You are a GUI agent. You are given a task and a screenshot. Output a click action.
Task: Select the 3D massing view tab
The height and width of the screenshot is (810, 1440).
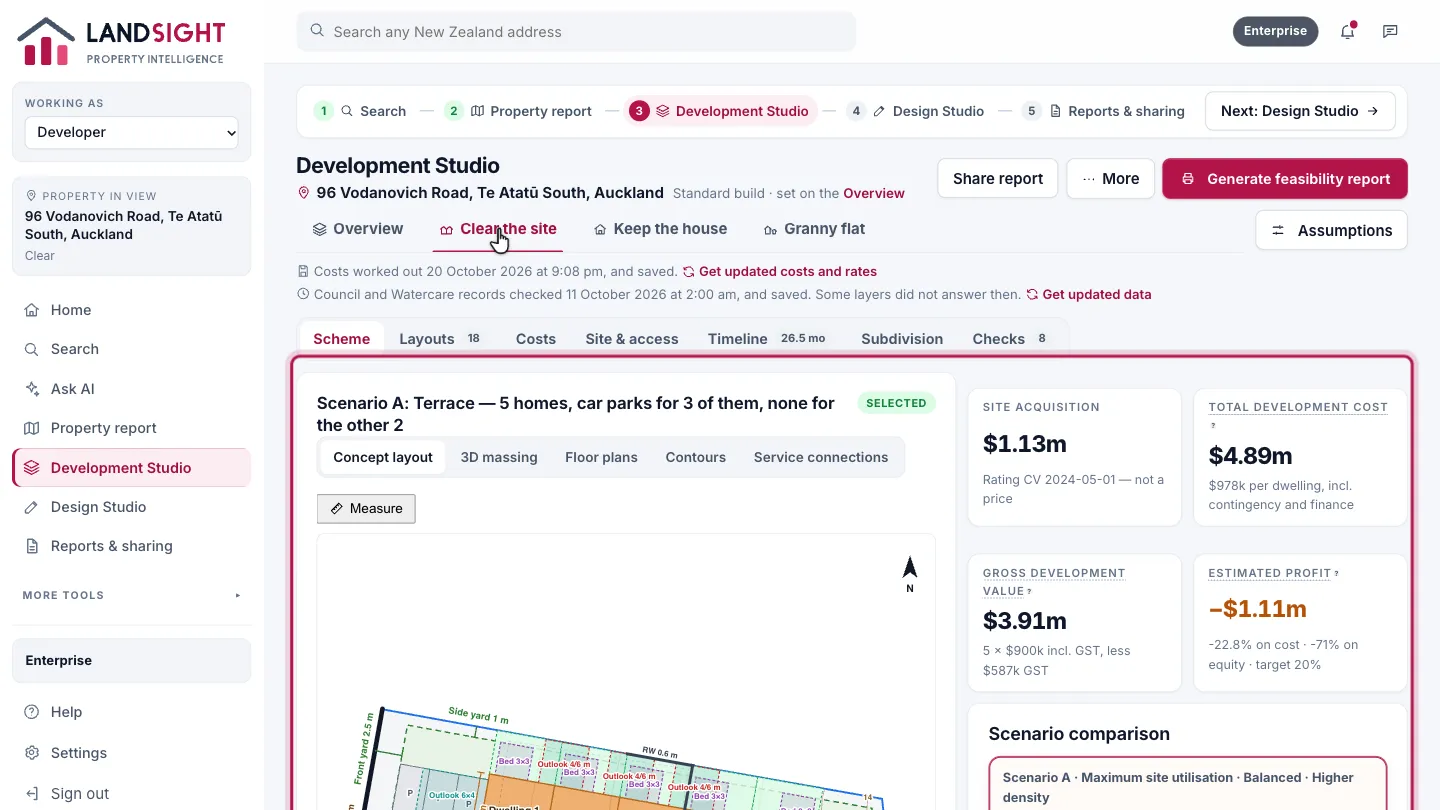(499, 457)
